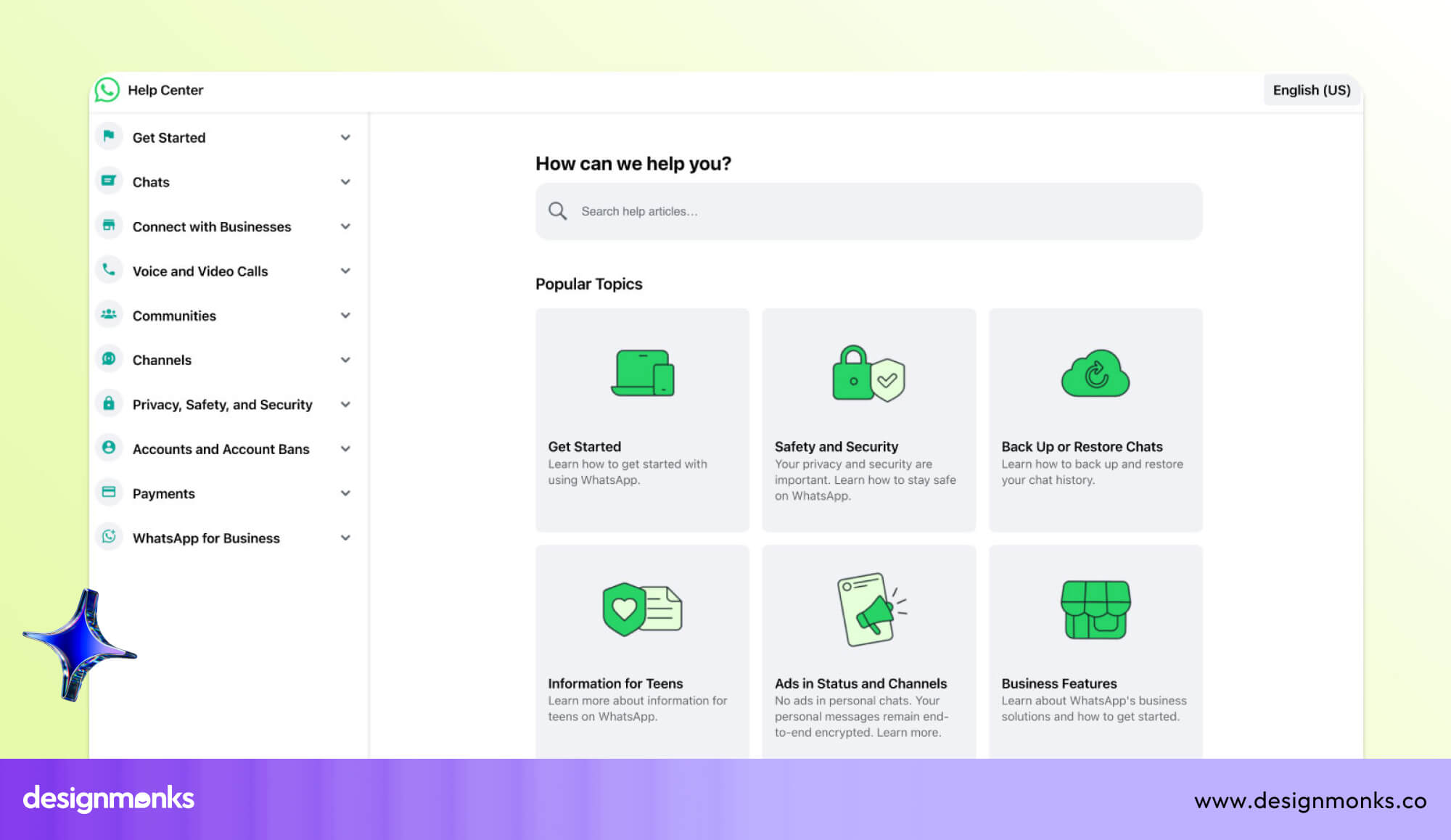Open the Back Up or Restore Chats topic

pyautogui.click(x=1096, y=419)
